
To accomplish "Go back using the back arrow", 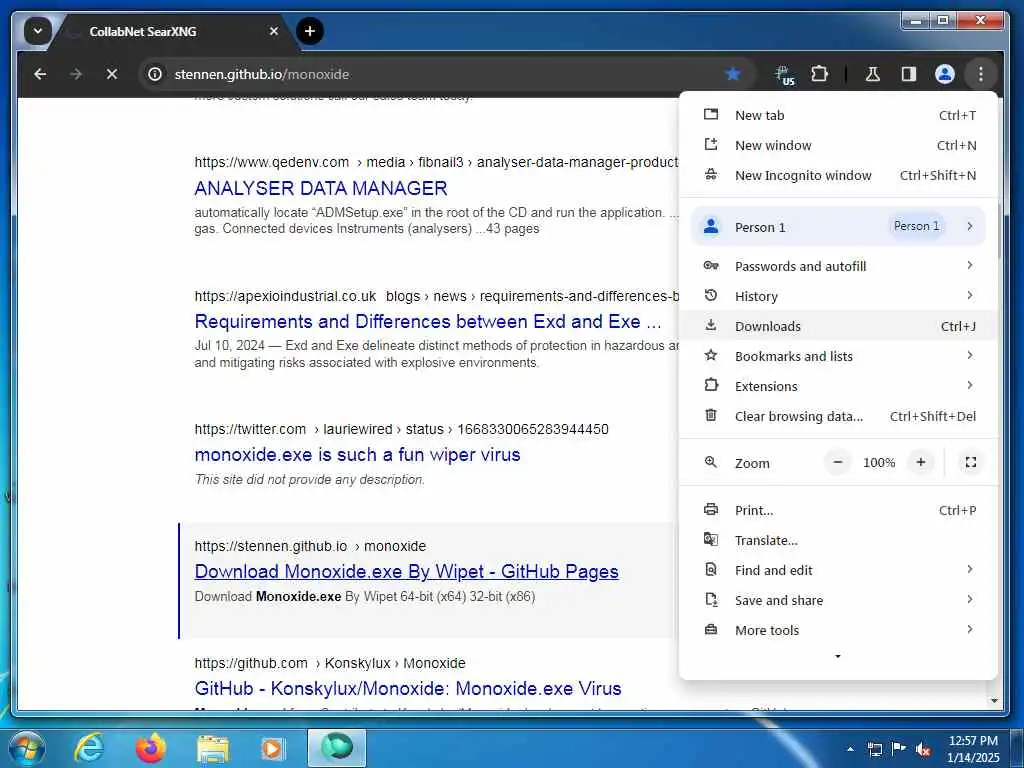I will (x=40, y=74).
